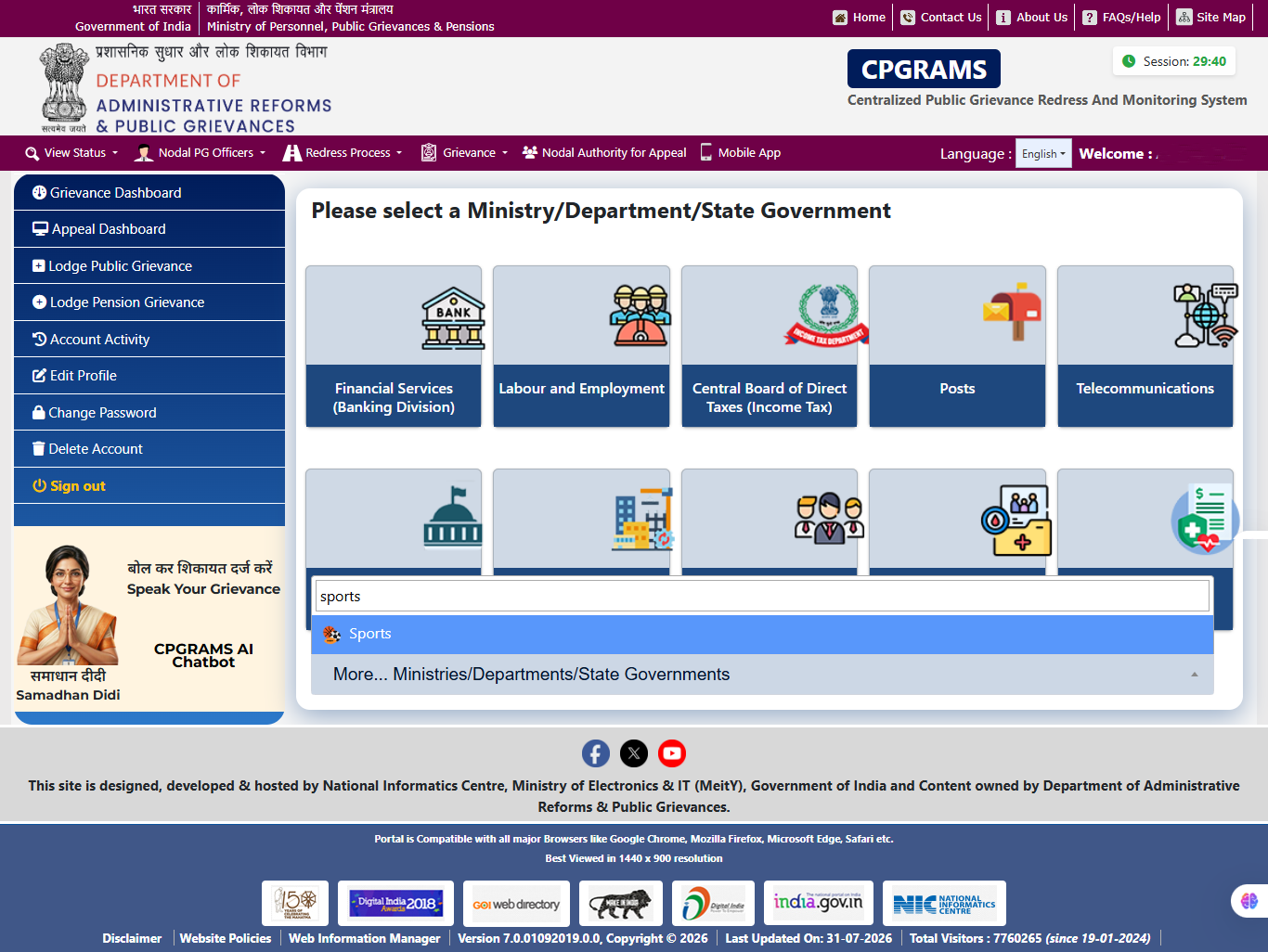
Task: Open the Facebook page icon
Action: point(596,753)
